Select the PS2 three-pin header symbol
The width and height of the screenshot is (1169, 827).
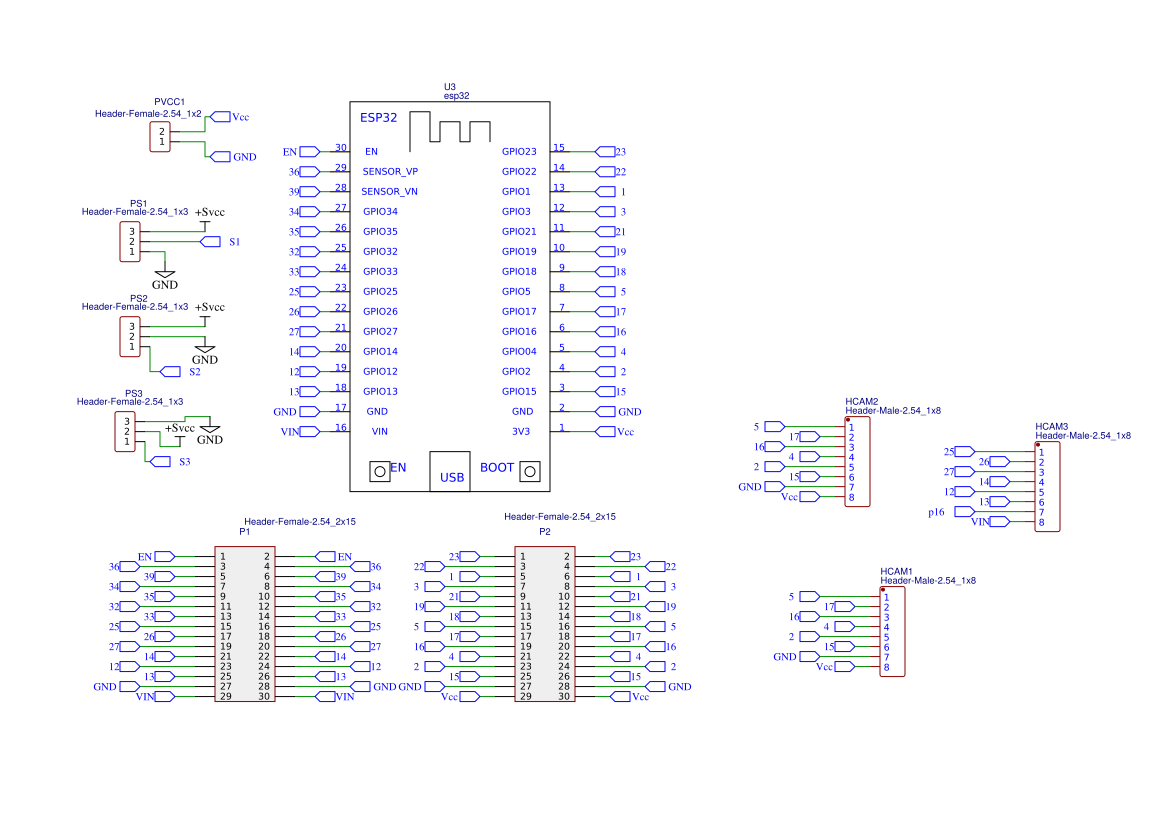pyautogui.click(x=130, y=336)
